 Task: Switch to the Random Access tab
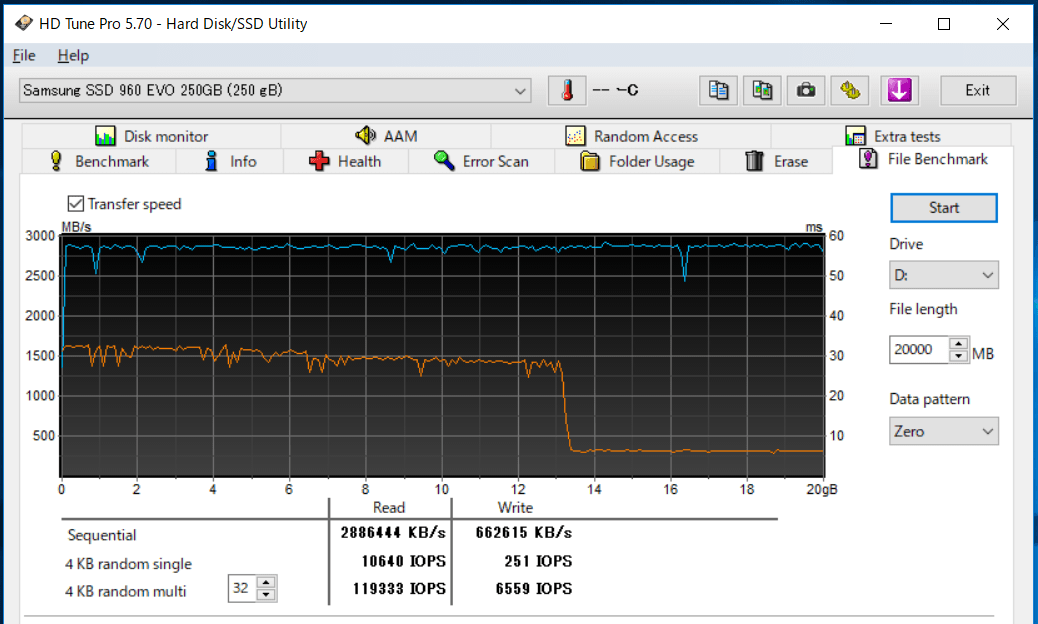[x=631, y=136]
